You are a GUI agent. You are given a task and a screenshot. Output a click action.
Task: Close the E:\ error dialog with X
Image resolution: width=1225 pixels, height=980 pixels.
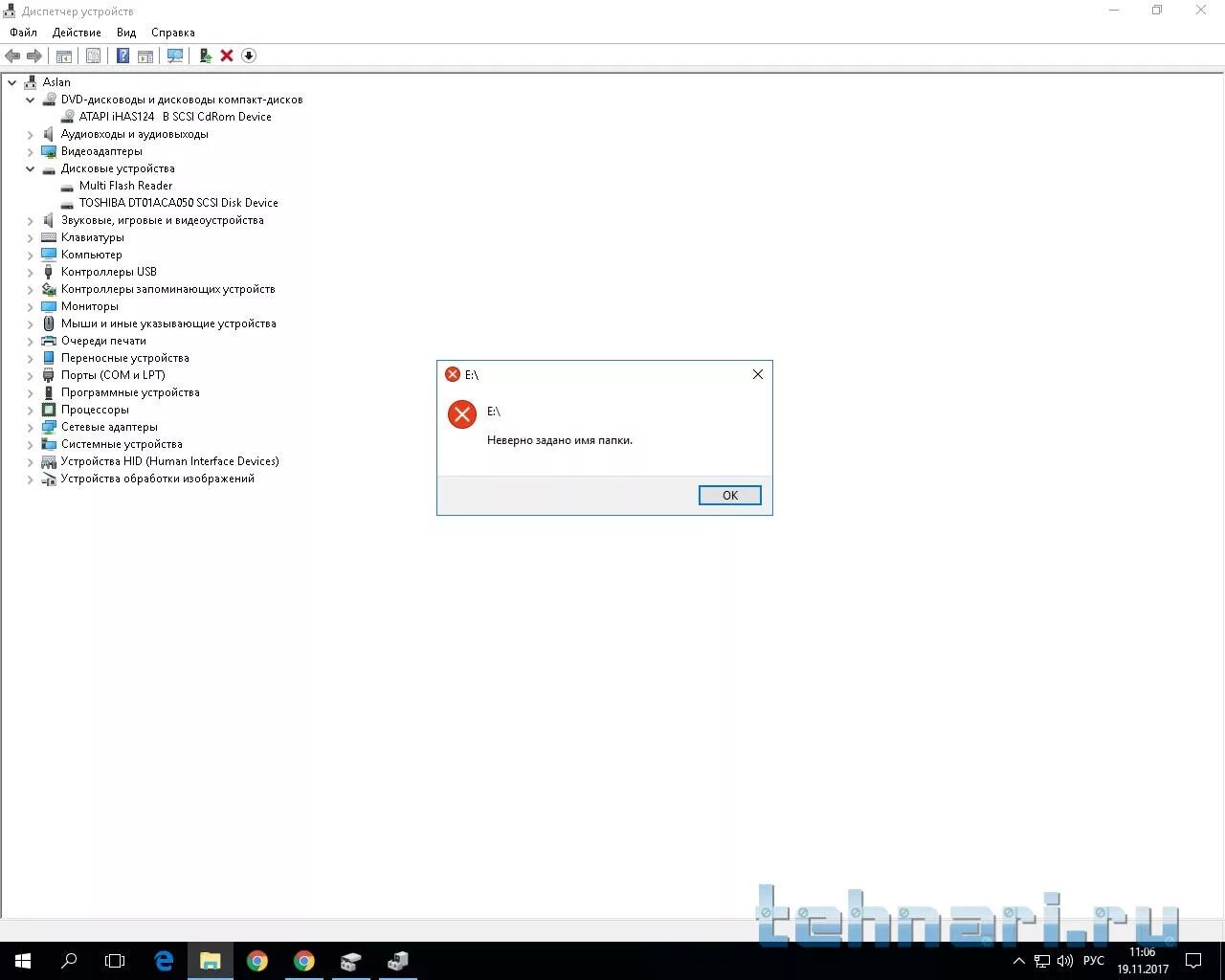(758, 374)
